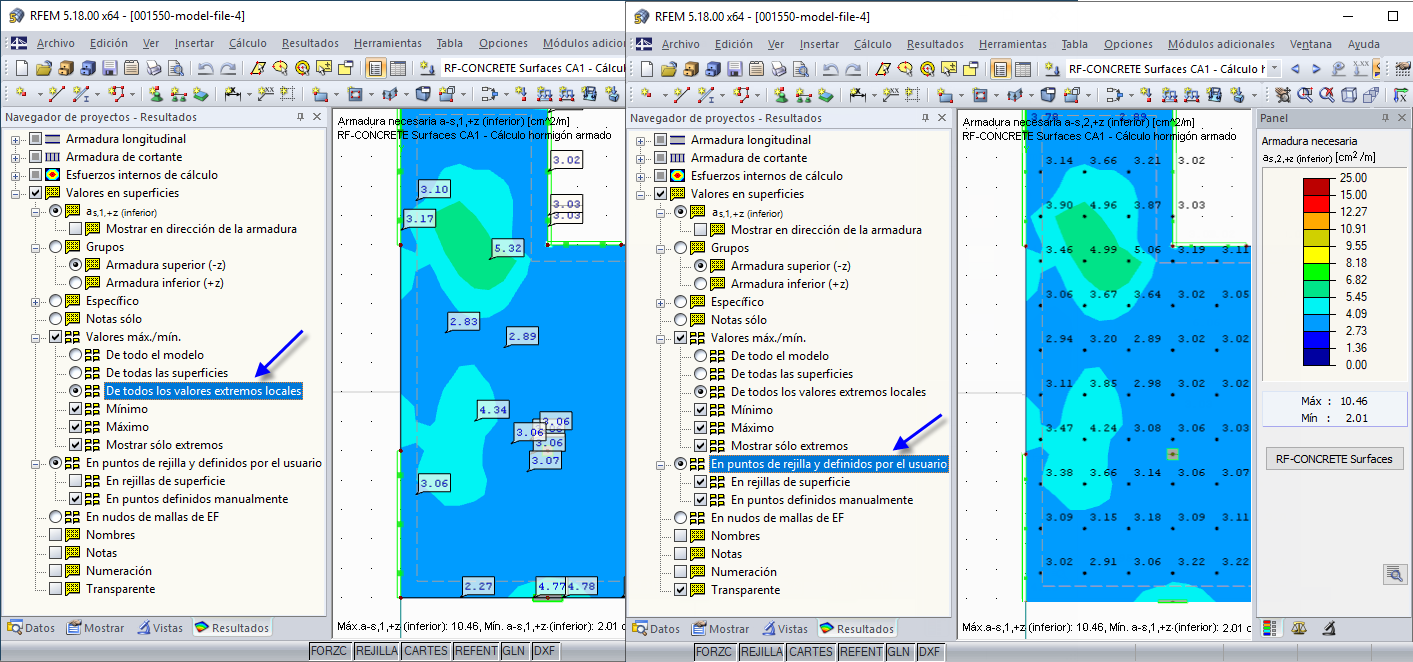Click Open file icon in back window

[x=43, y=68]
